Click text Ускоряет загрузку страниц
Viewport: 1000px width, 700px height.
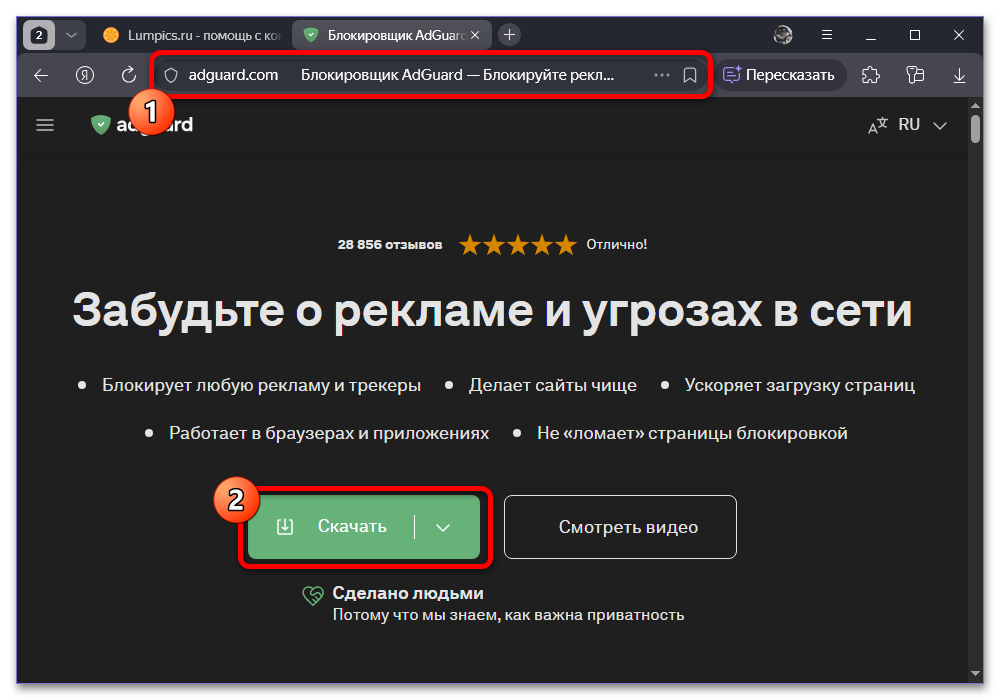[800, 386]
